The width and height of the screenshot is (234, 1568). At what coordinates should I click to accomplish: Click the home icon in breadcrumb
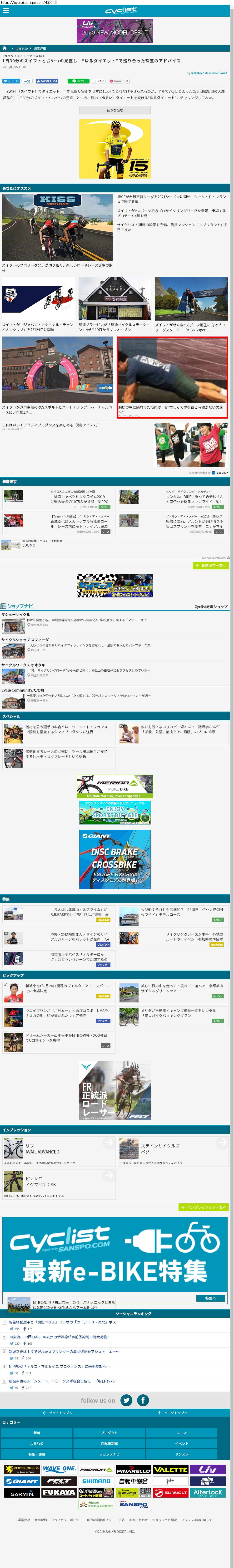point(4,48)
